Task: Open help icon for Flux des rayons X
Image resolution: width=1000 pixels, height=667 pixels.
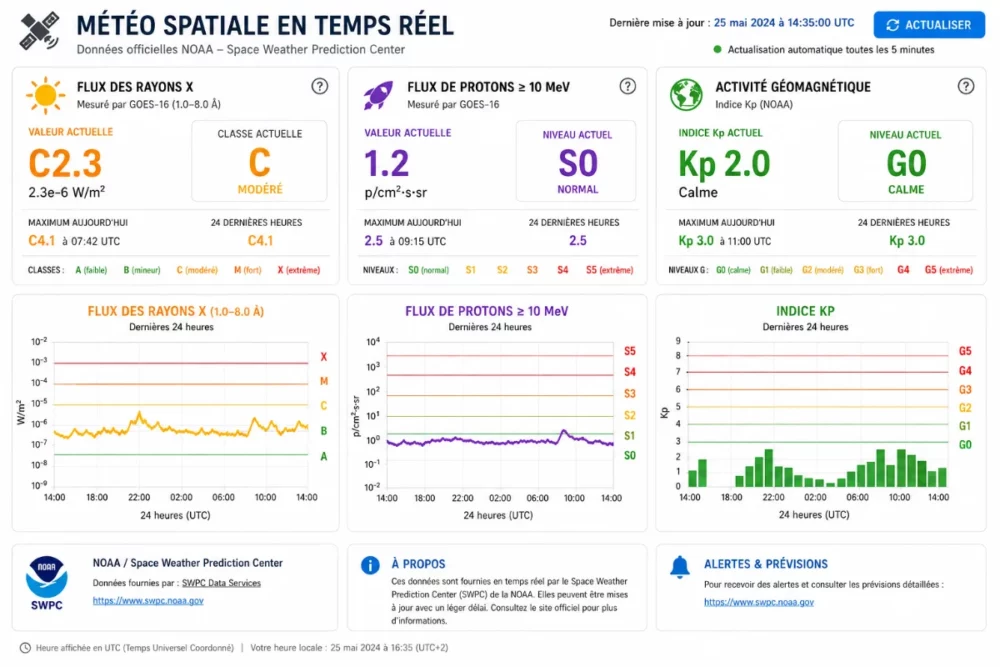Action: click(x=320, y=86)
